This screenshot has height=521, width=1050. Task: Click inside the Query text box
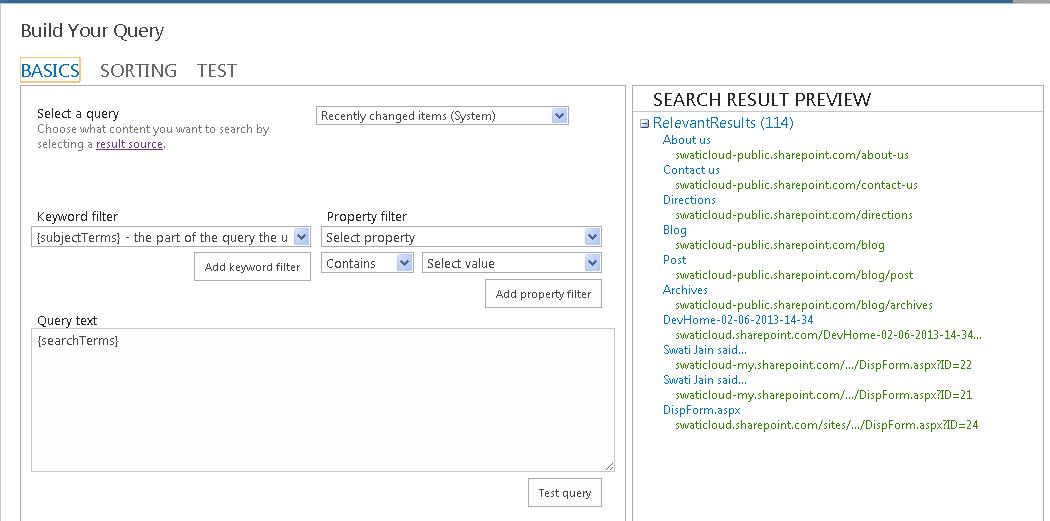pyautogui.click(x=323, y=400)
